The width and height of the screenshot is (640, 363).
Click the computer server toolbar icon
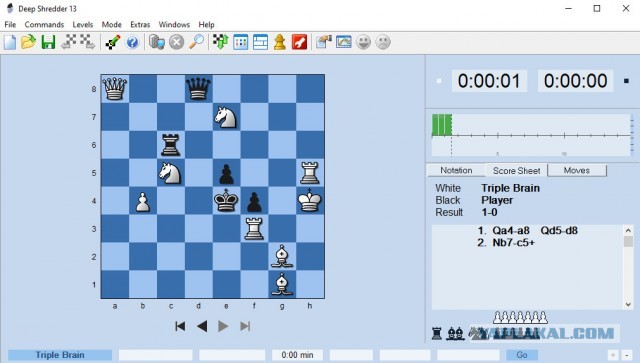click(x=157, y=42)
